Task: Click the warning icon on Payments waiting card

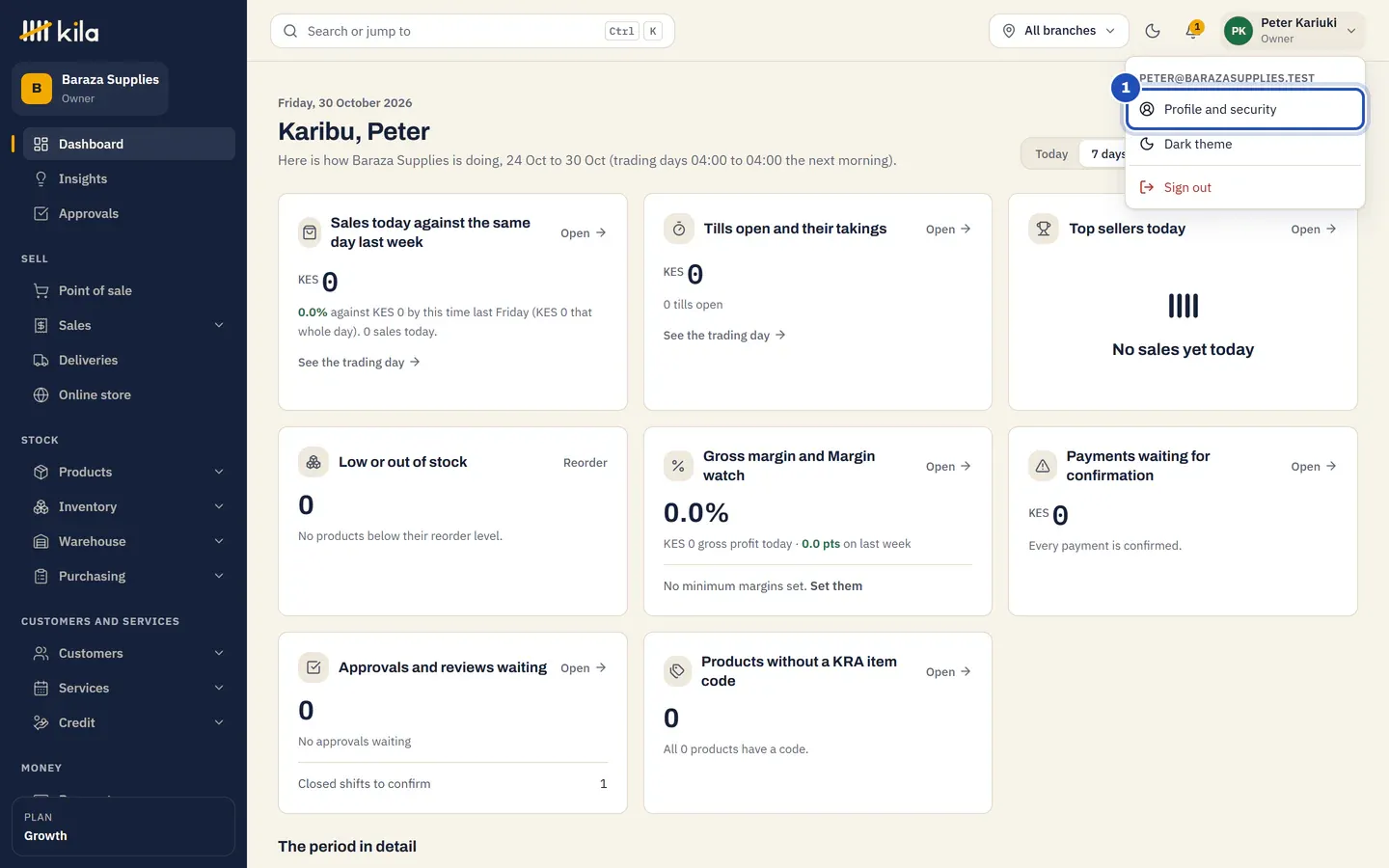Action: 1043,467
